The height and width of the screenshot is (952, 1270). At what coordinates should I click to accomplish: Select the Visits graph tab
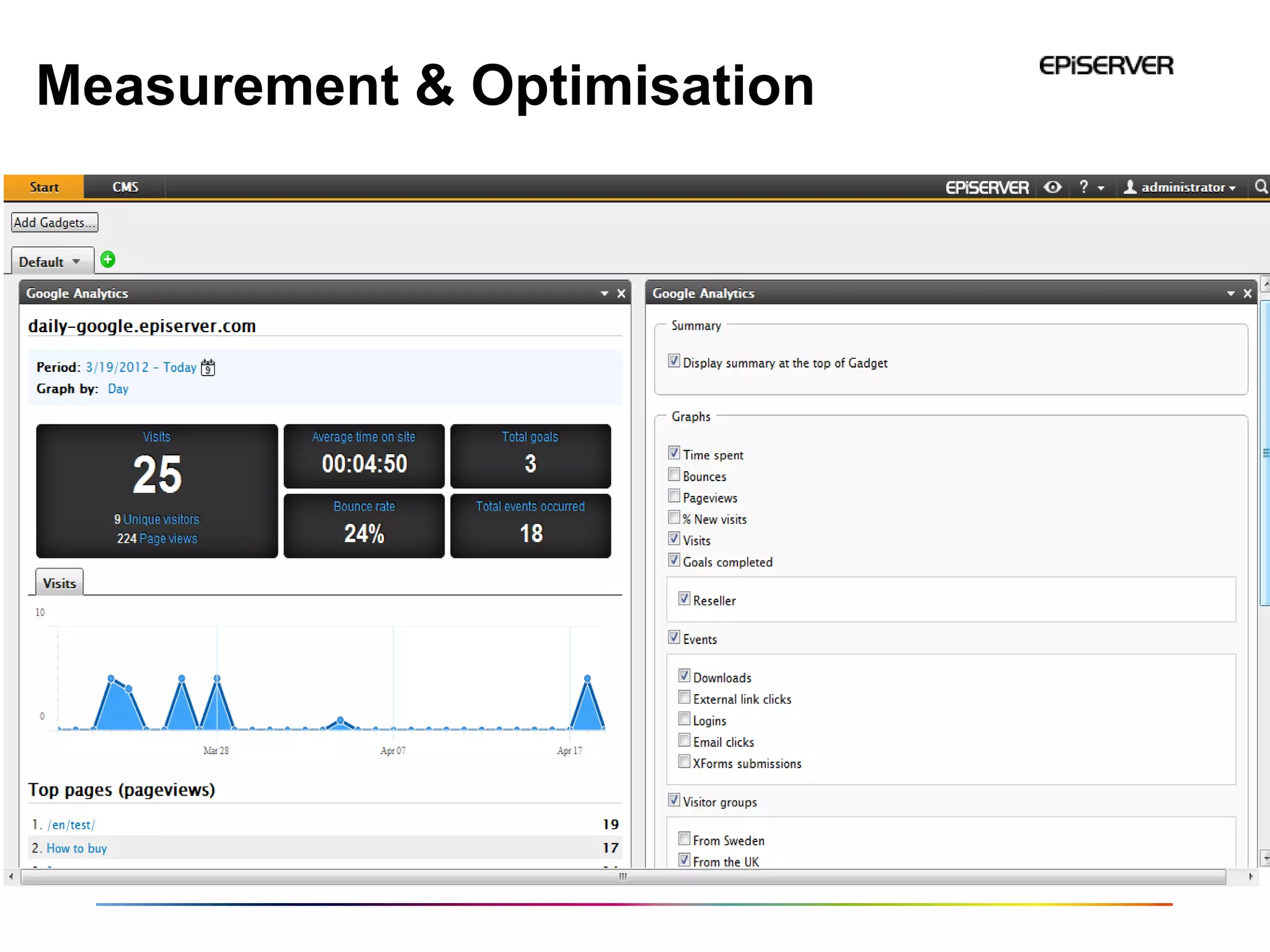pyautogui.click(x=60, y=583)
